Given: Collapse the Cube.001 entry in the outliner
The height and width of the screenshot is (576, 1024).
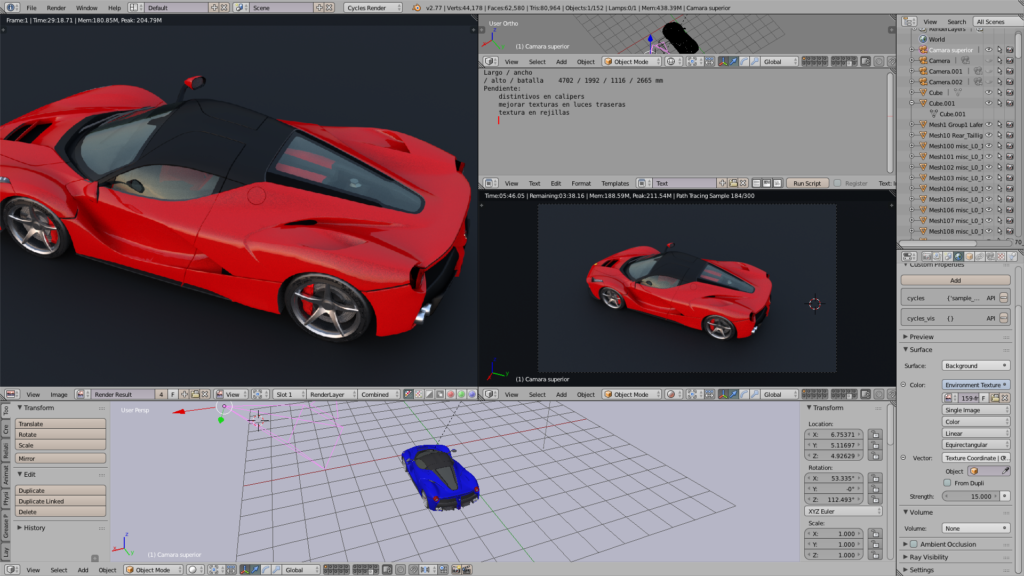Looking at the screenshot, I should click(909, 103).
